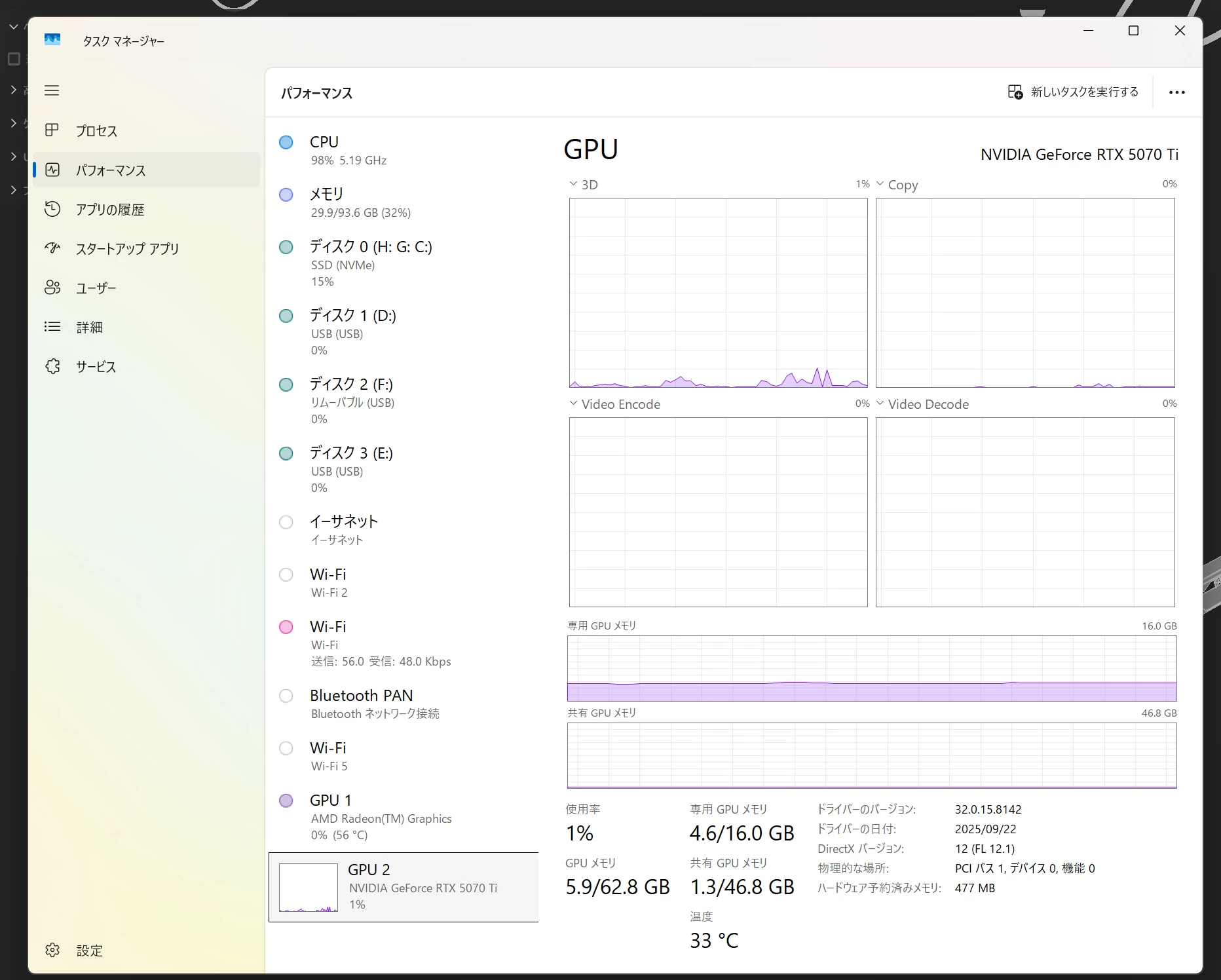Select the Bluetooth PAN entry
Image resolution: width=1221 pixels, height=980 pixels.
pyautogui.click(x=404, y=704)
